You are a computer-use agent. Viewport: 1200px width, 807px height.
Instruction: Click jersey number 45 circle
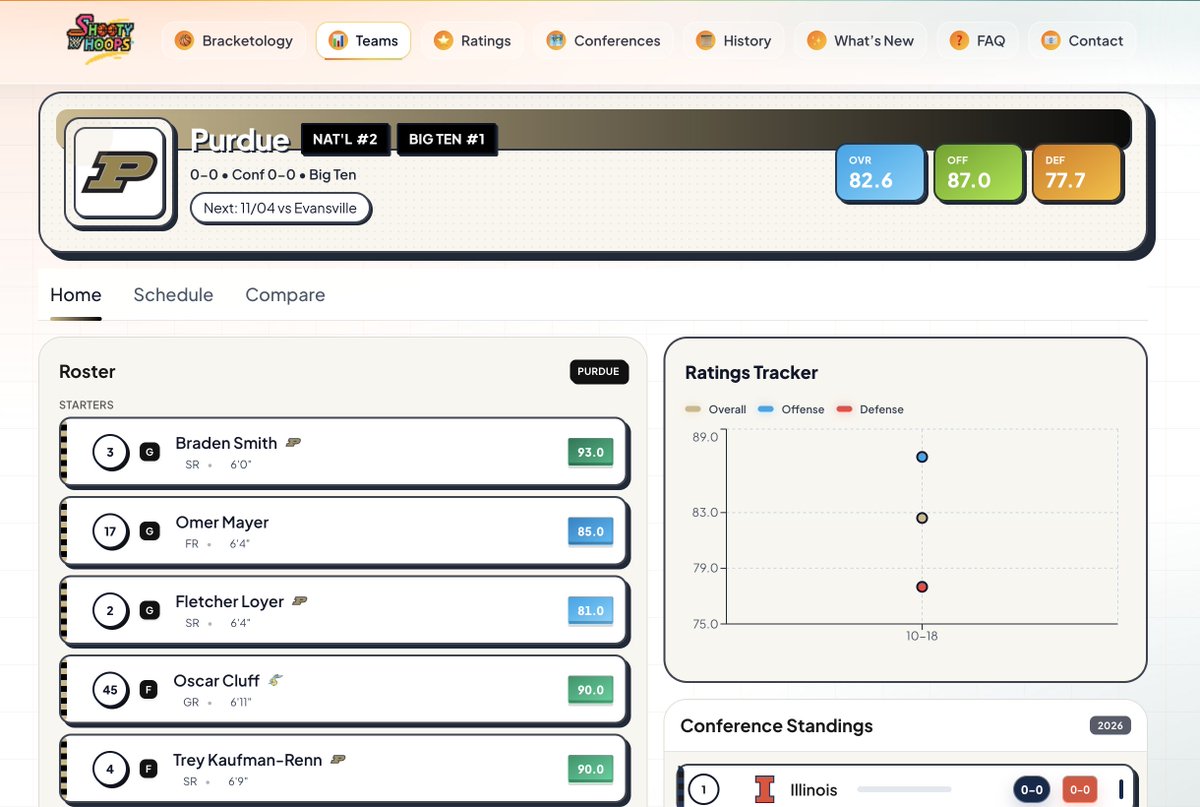coord(110,690)
